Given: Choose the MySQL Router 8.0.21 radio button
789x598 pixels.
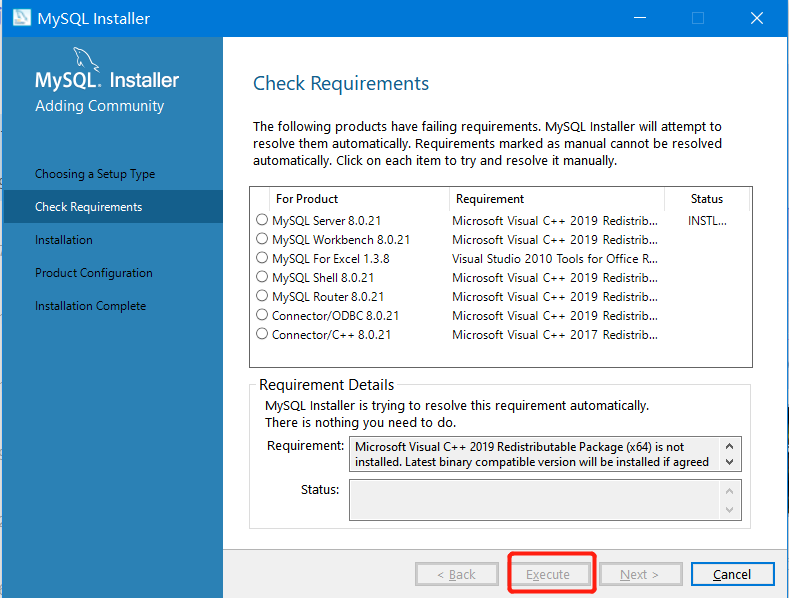Looking at the screenshot, I should (x=262, y=296).
